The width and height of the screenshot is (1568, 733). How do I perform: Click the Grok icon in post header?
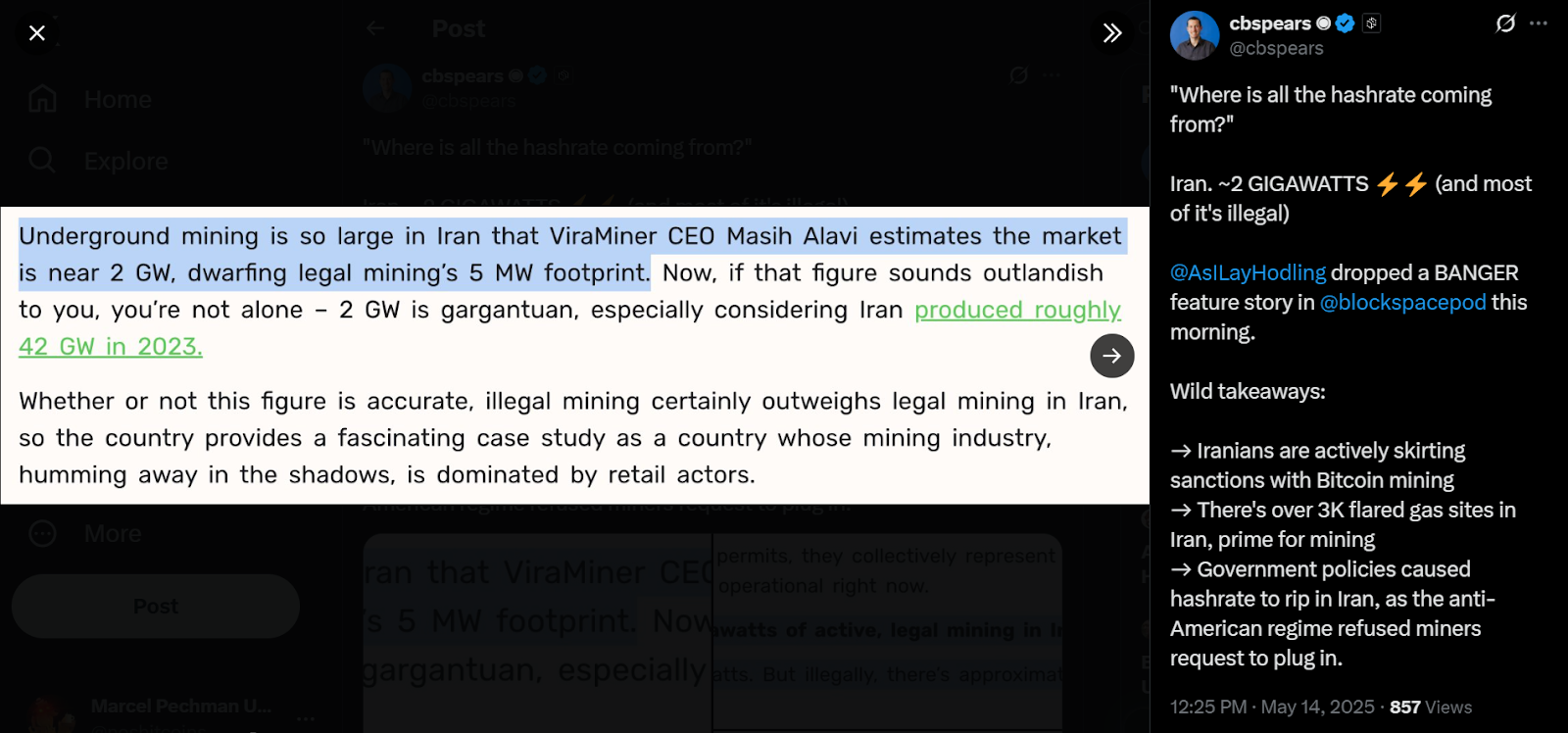click(1505, 24)
